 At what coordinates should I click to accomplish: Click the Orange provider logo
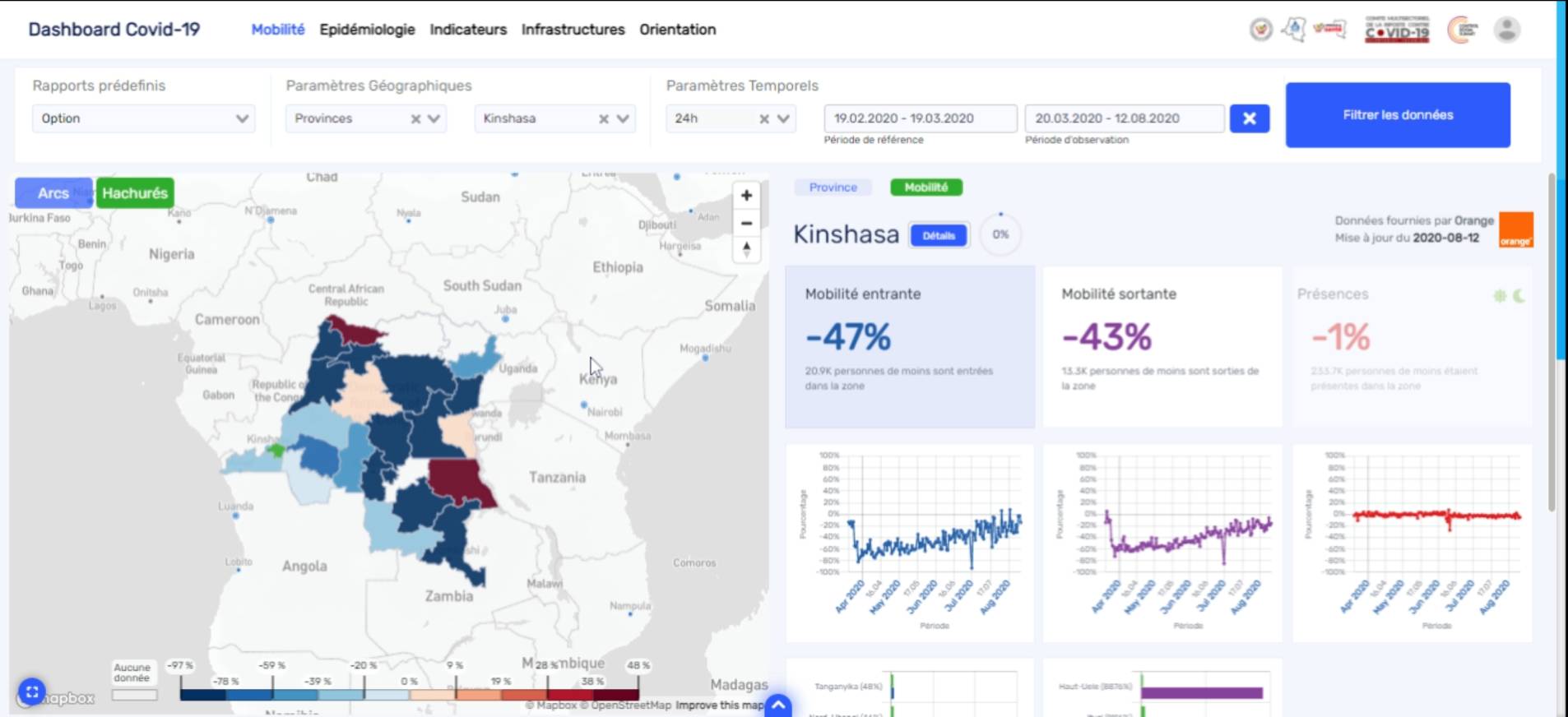pos(1515,229)
